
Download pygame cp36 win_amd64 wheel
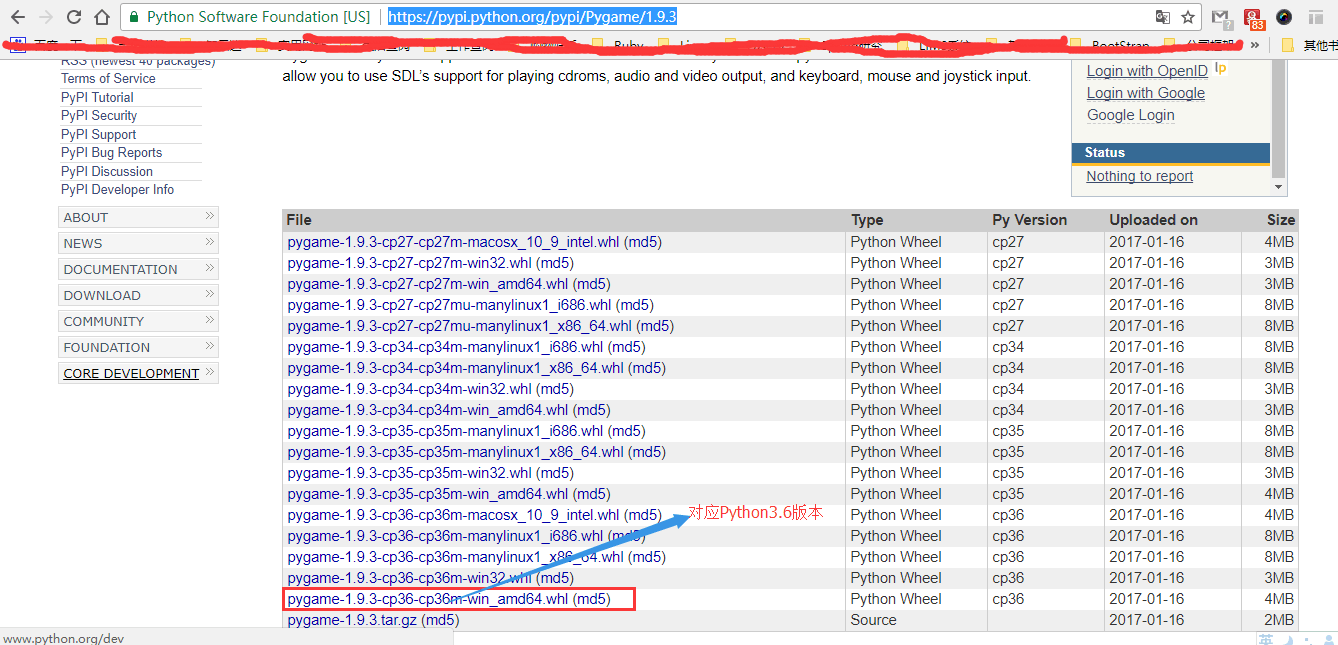[x=427, y=599]
